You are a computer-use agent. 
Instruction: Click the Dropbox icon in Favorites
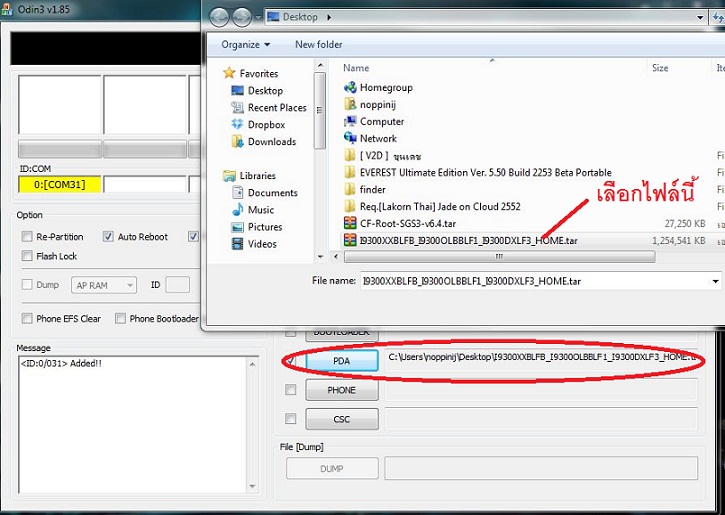click(x=237, y=124)
